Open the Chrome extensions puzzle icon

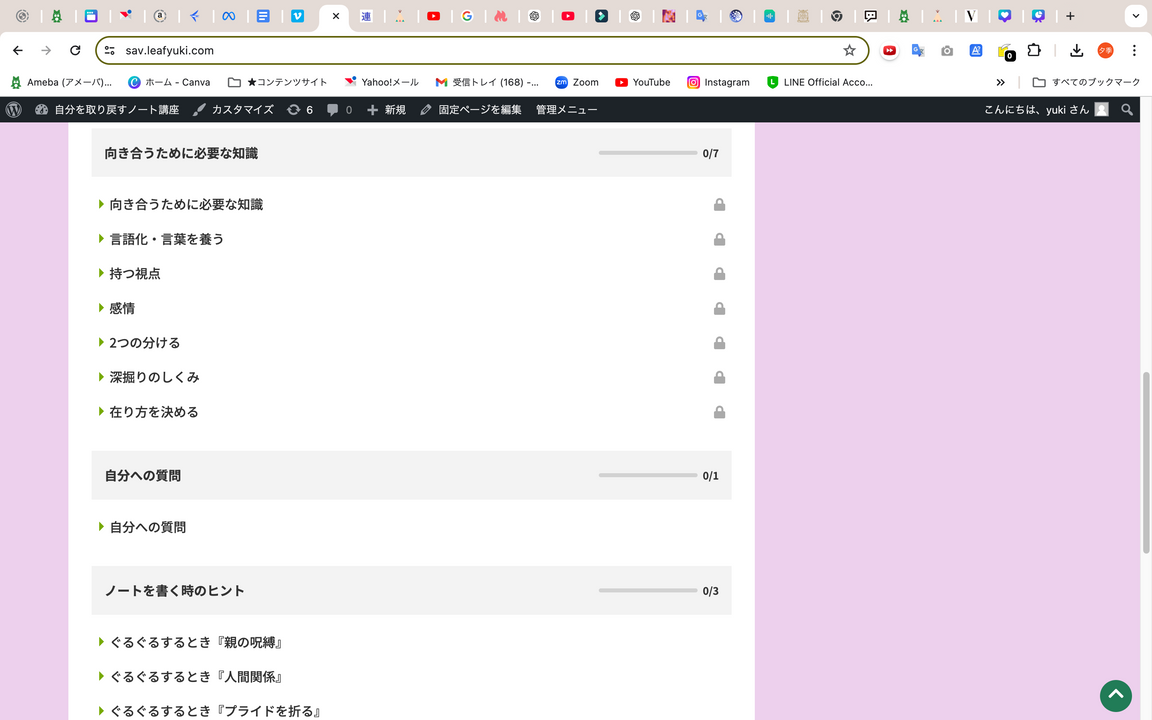tap(1034, 50)
